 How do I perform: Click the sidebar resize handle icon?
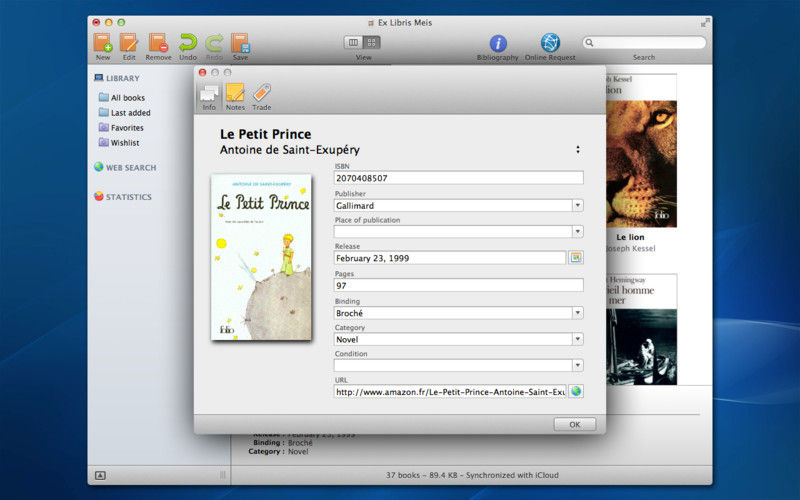(222, 475)
